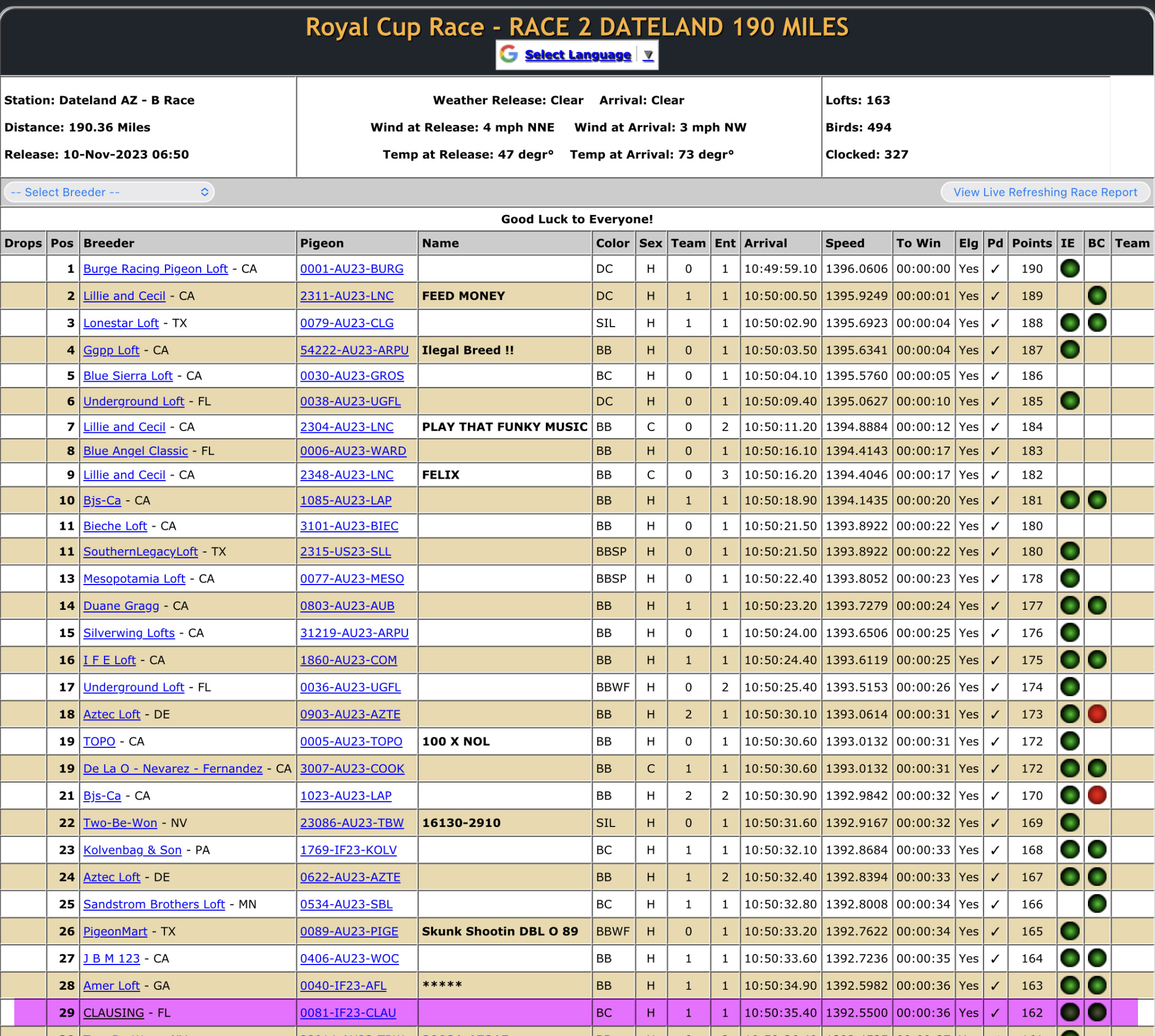Click the Breeder column header
The image size is (1155, 1036).
(x=109, y=244)
